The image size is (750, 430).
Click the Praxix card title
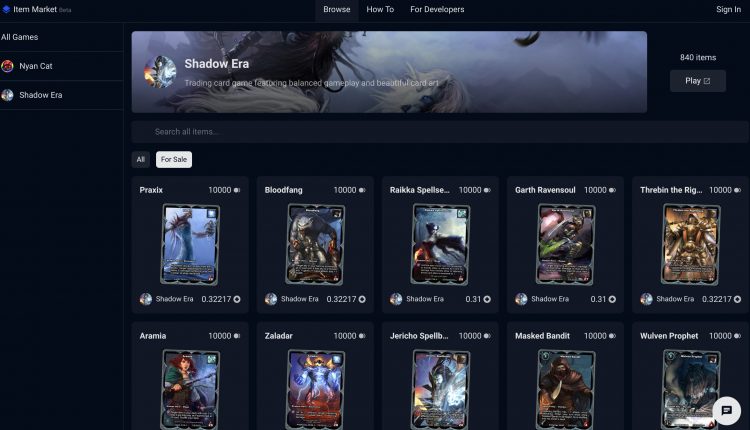click(151, 190)
